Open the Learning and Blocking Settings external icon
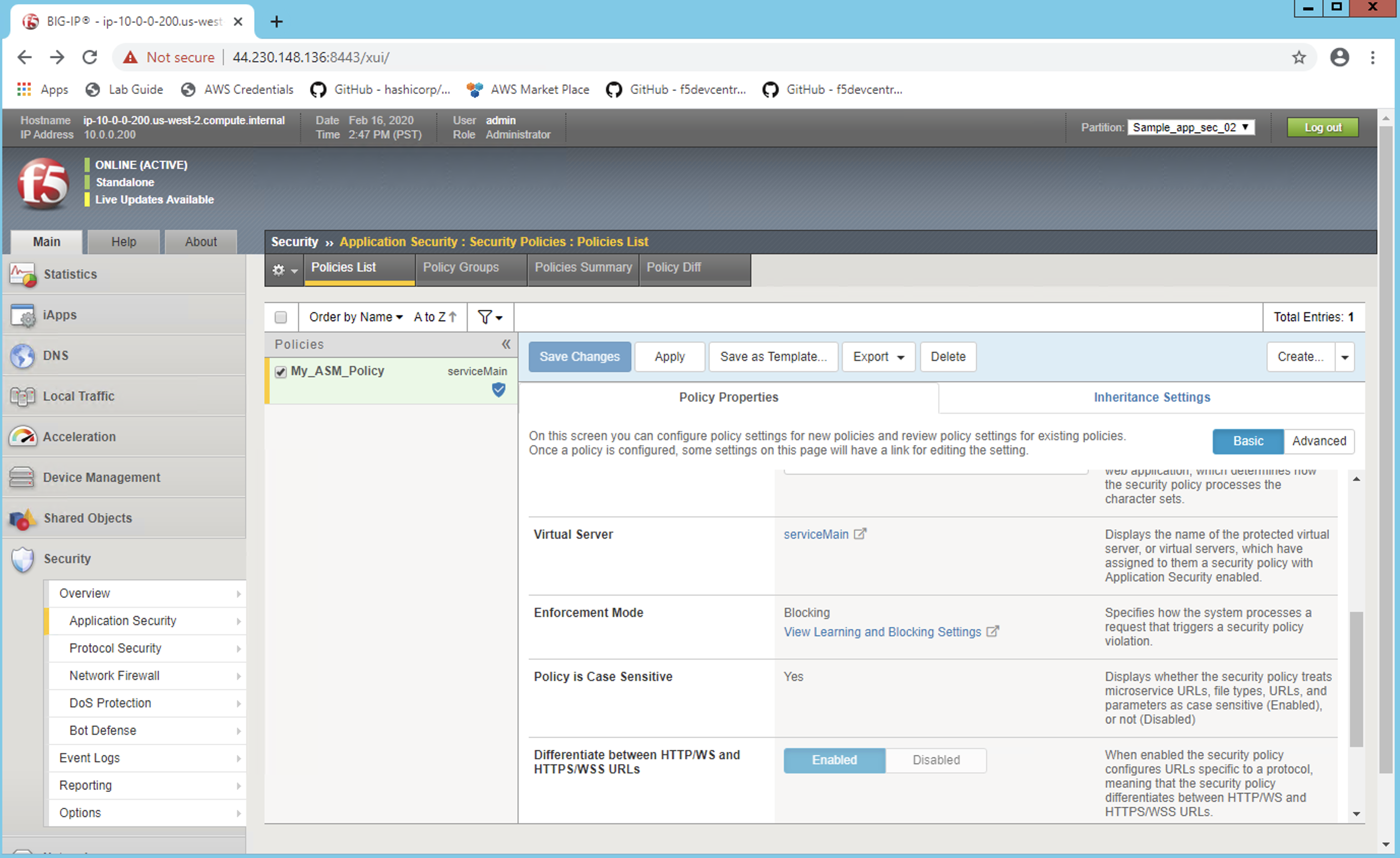 pyautogui.click(x=992, y=632)
